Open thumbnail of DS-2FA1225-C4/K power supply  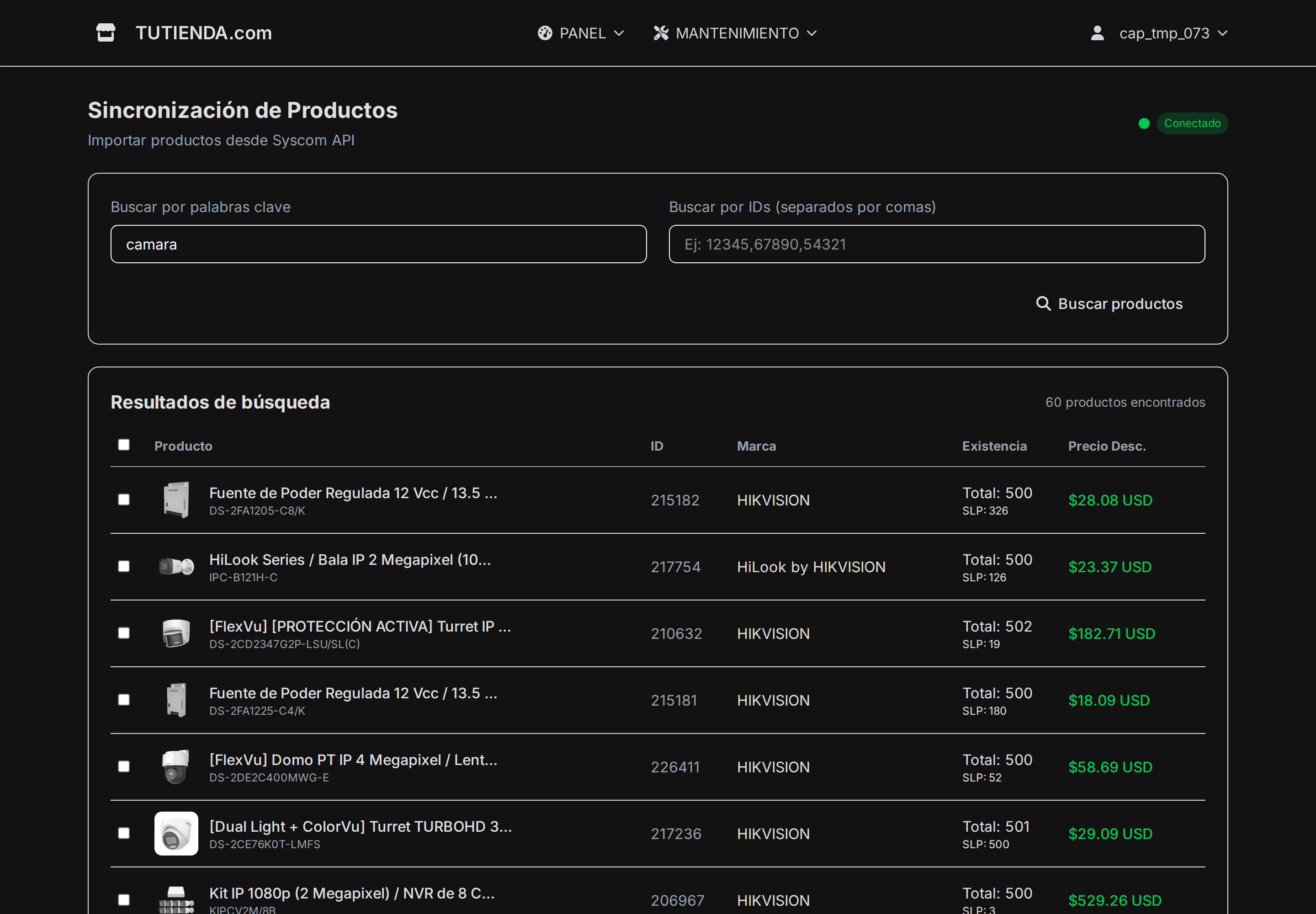point(176,701)
